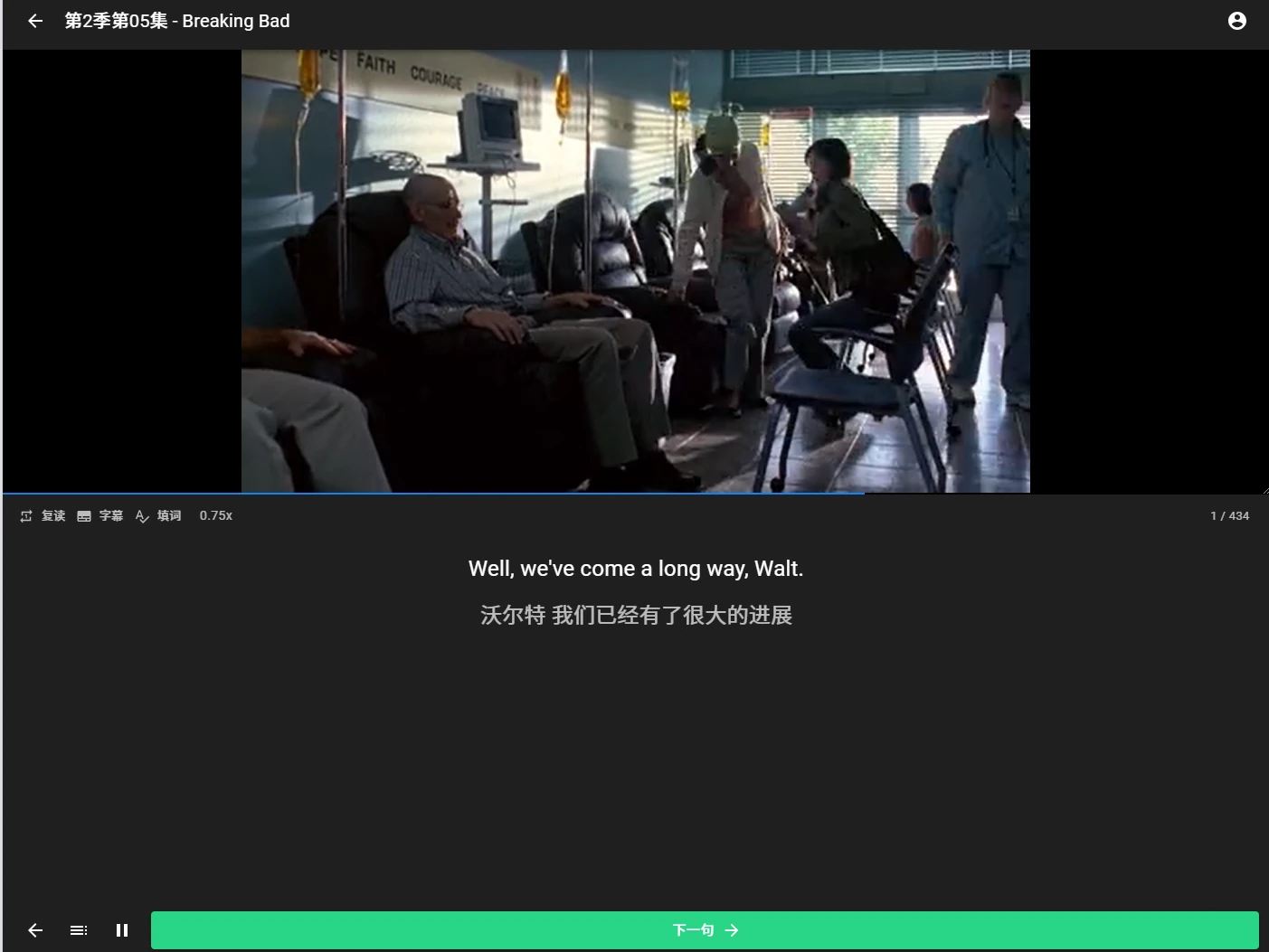The height and width of the screenshot is (952, 1269).
Task: Click the word "Well," in the subtitle
Action: [491, 569]
